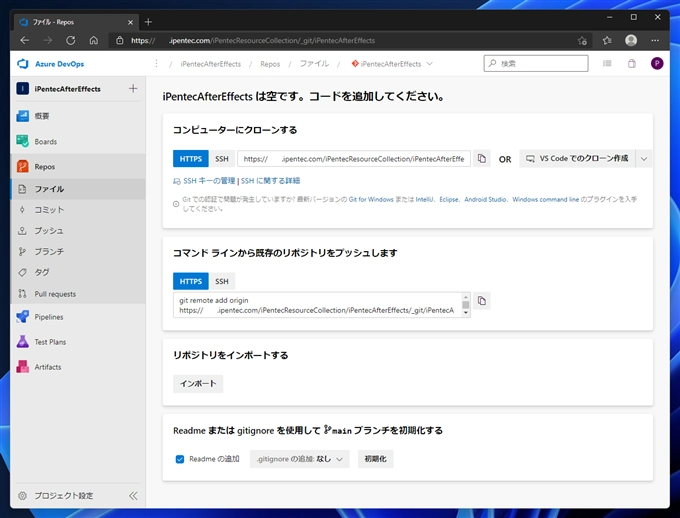Viewport: 680px width, 518px height.
Task: Go back with browser back arrow
Action: pyautogui.click(x=25, y=40)
